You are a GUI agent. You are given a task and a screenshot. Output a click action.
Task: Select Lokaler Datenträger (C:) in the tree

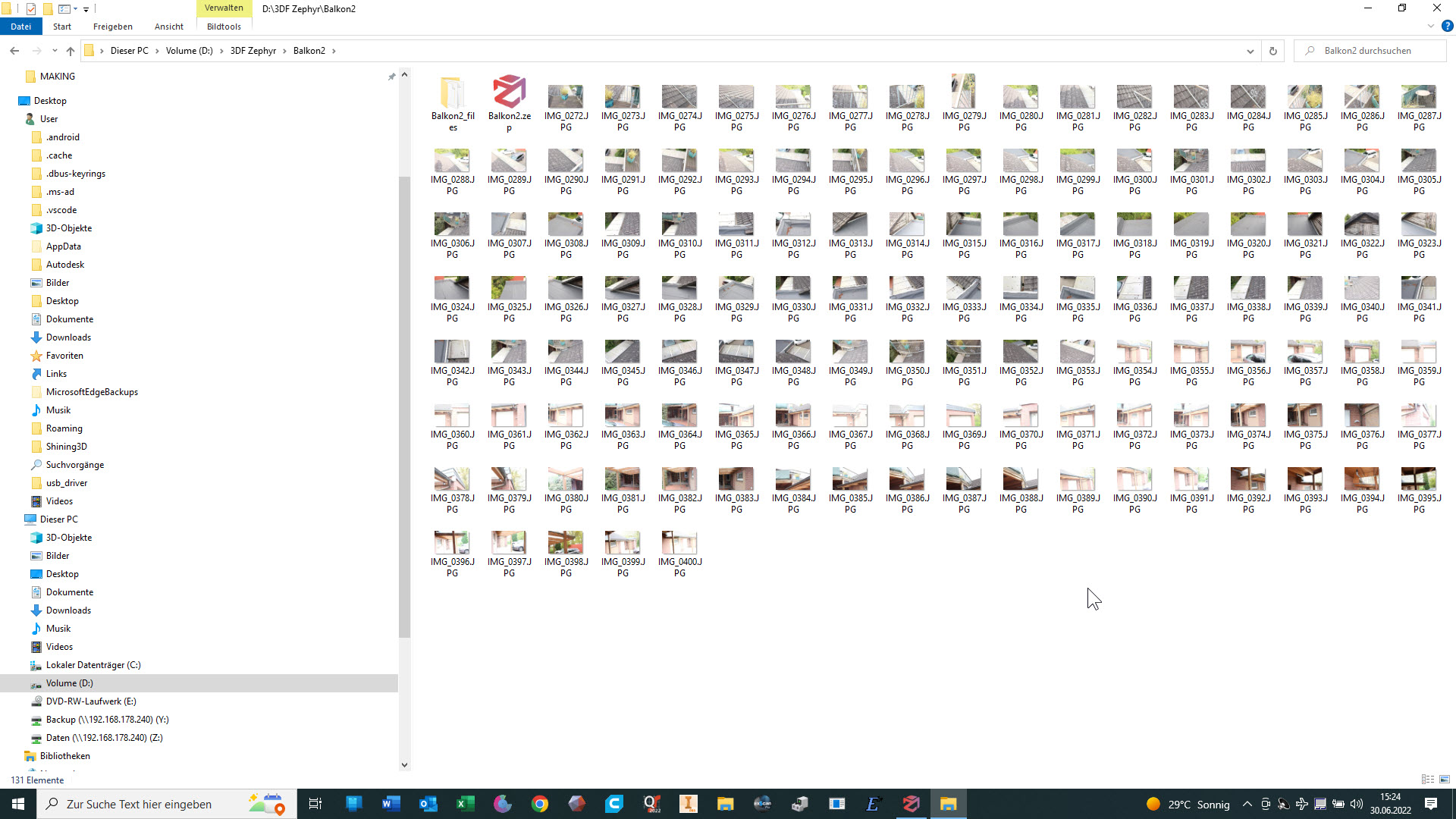coord(93,665)
